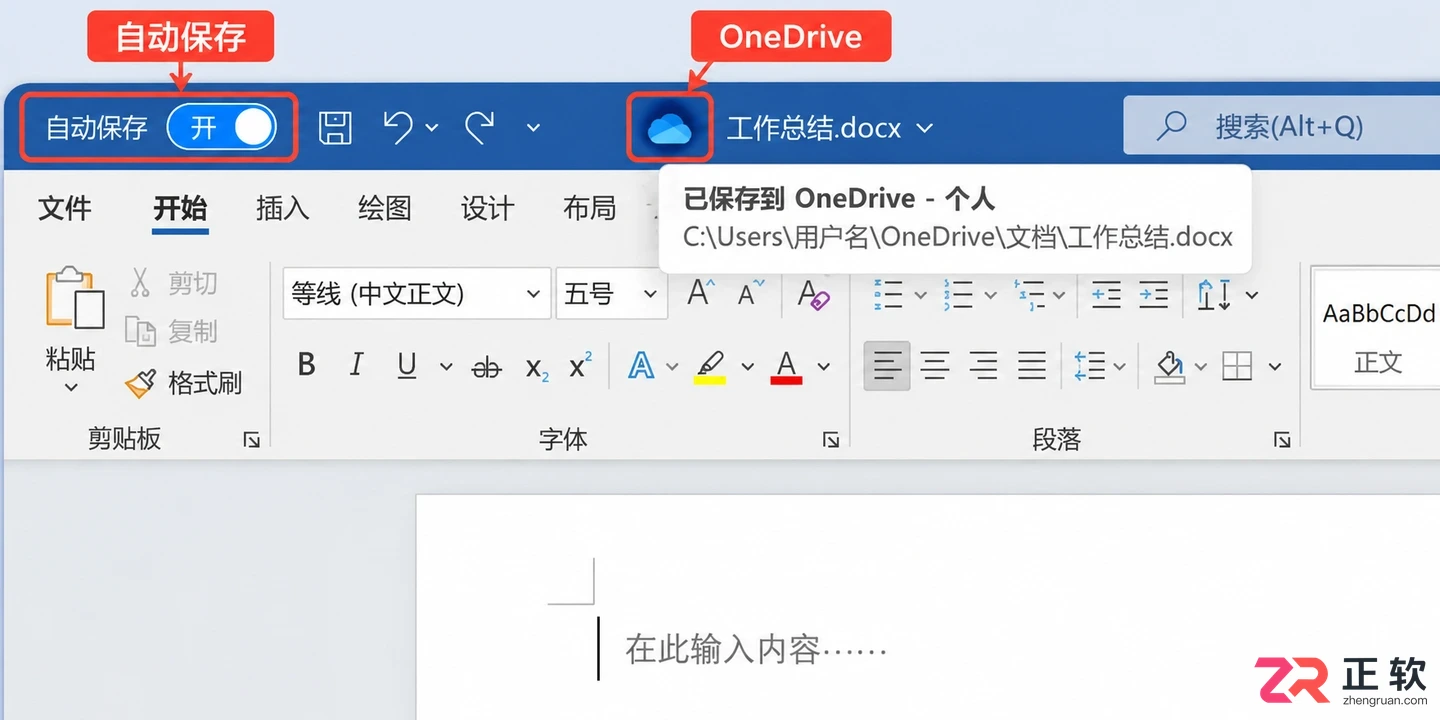The width and height of the screenshot is (1440, 720).
Task: Center-align the paragraph
Action: [x=935, y=366]
